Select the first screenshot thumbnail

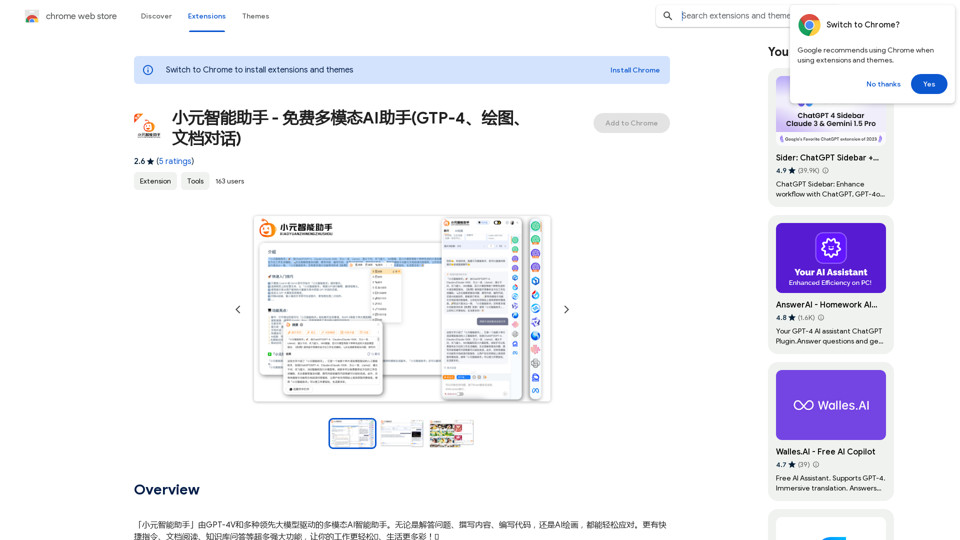point(352,433)
